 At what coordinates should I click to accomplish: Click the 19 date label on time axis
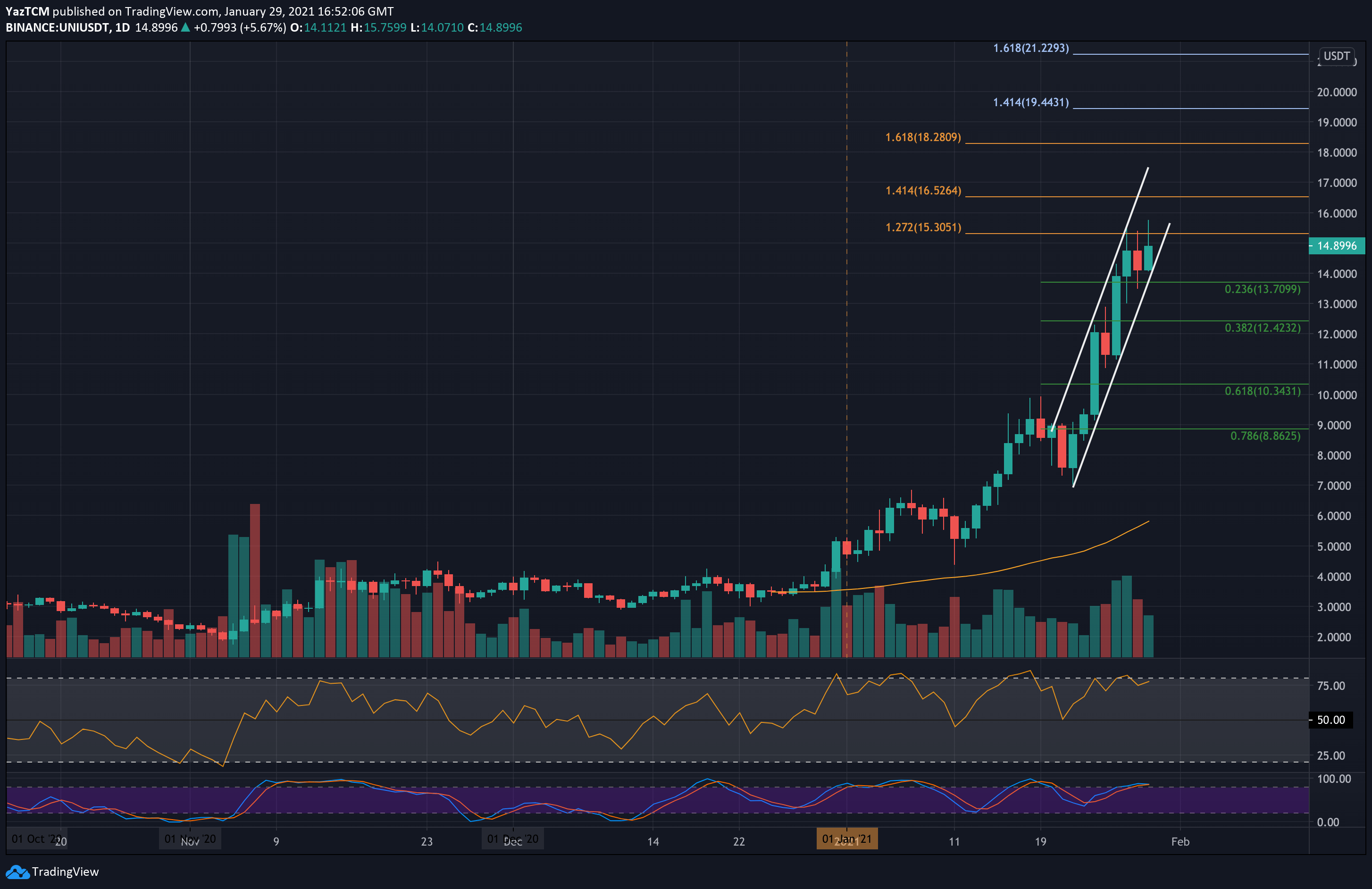pyautogui.click(x=1040, y=842)
